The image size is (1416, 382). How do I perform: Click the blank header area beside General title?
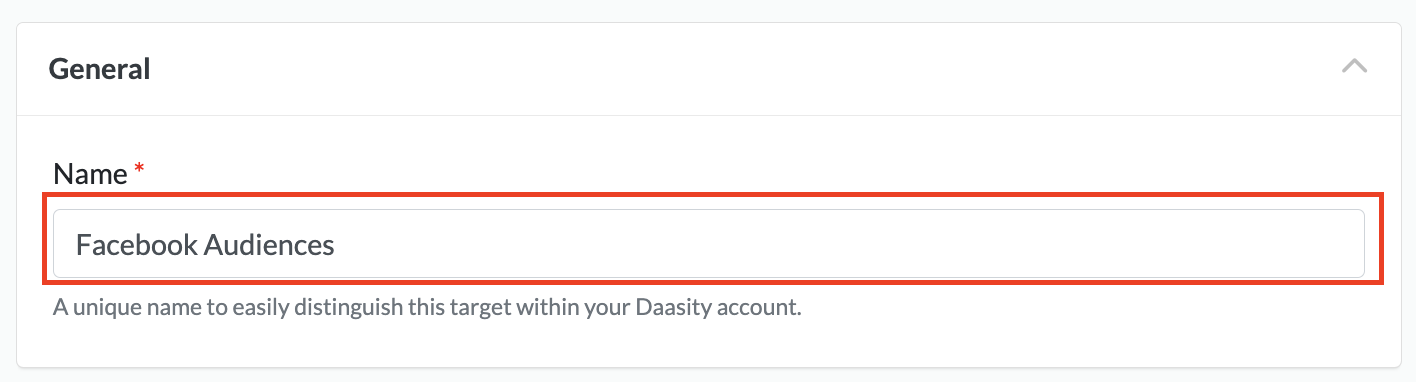(740, 69)
